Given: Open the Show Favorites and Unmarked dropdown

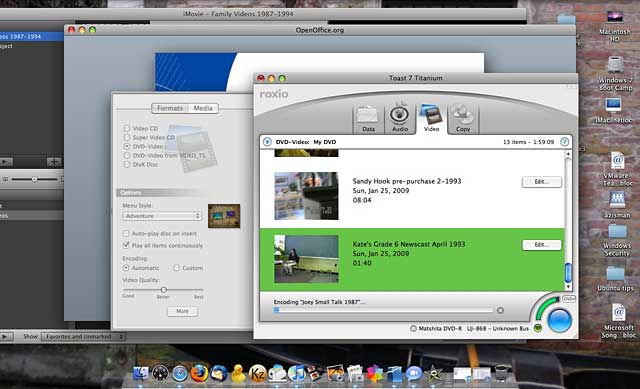Looking at the screenshot, I should [x=84, y=336].
